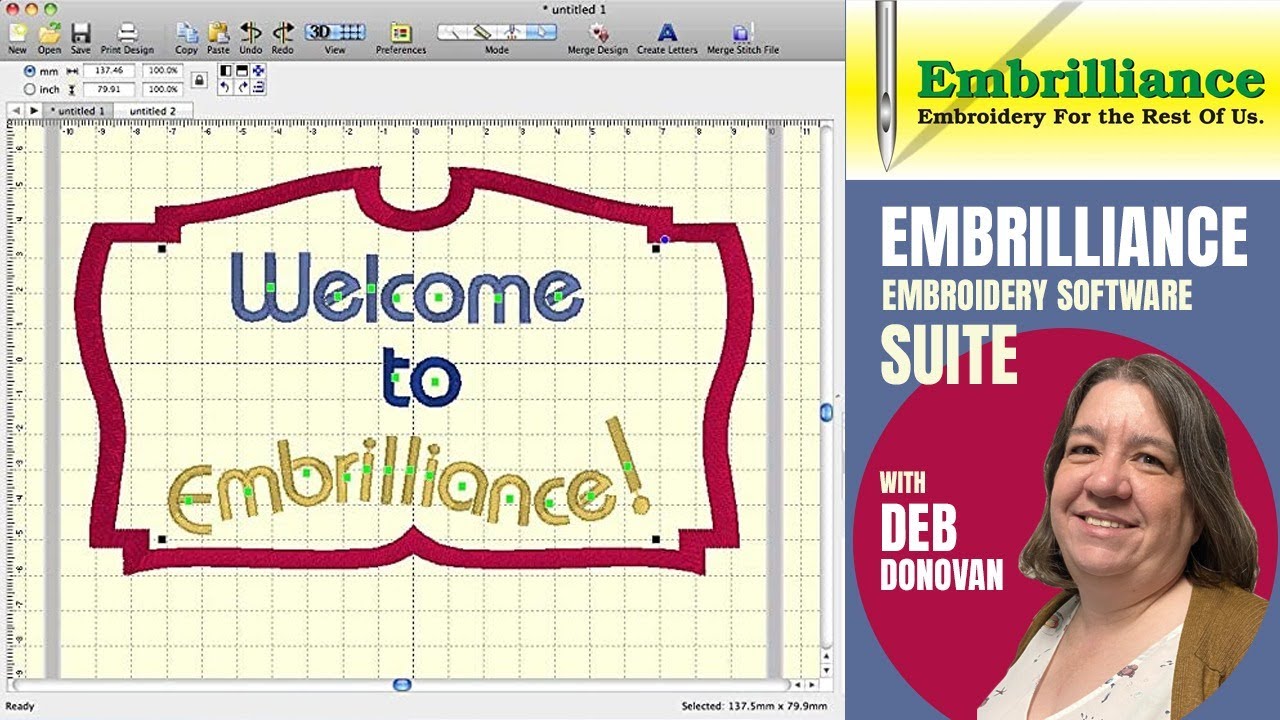Click the dark blue 'to' embroidered text
This screenshot has height=720, width=1280.
(421, 375)
